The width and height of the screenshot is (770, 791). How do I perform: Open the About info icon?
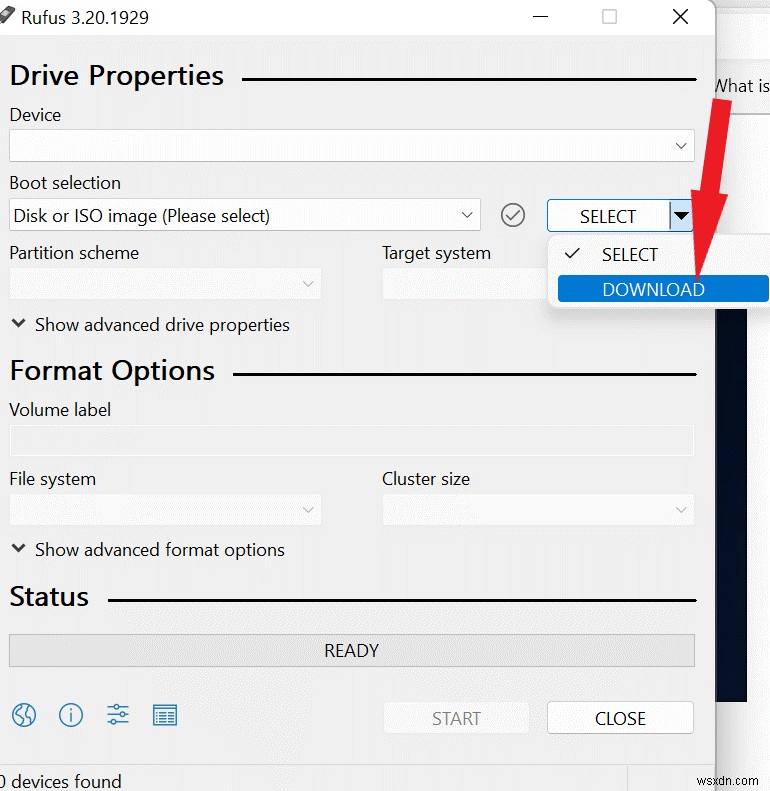coord(71,715)
